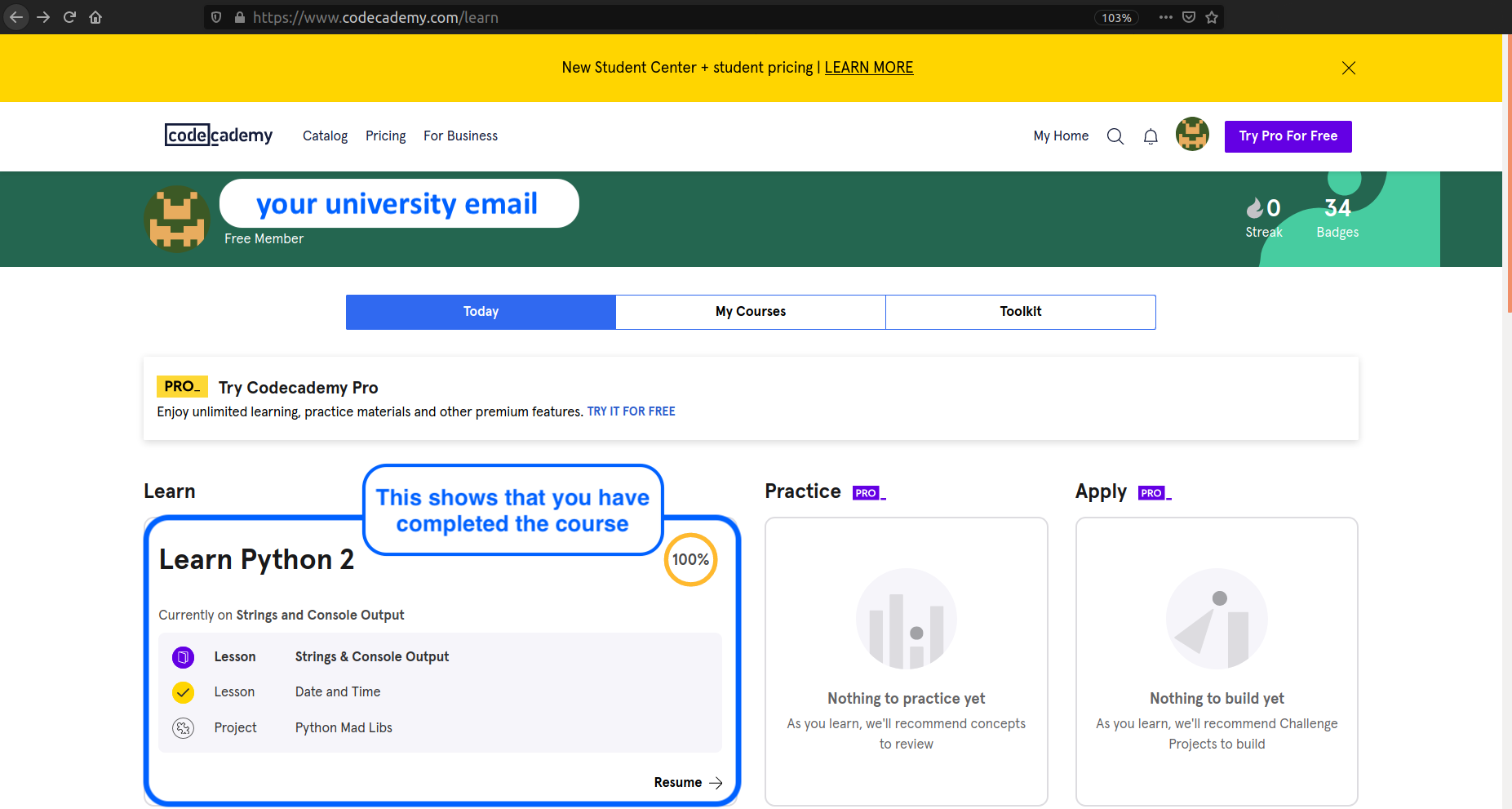Click the Try Codecademy Pro heading
The image size is (1512, 809).
point(298,388)
